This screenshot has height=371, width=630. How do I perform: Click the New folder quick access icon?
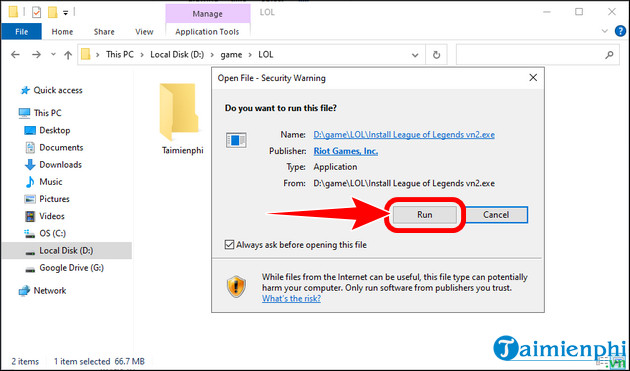click(52, 12)
